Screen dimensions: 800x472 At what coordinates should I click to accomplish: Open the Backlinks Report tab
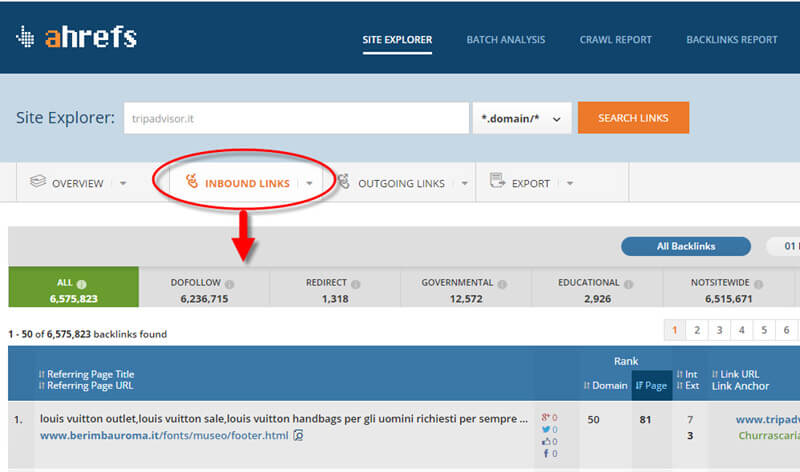click(732, 40)
